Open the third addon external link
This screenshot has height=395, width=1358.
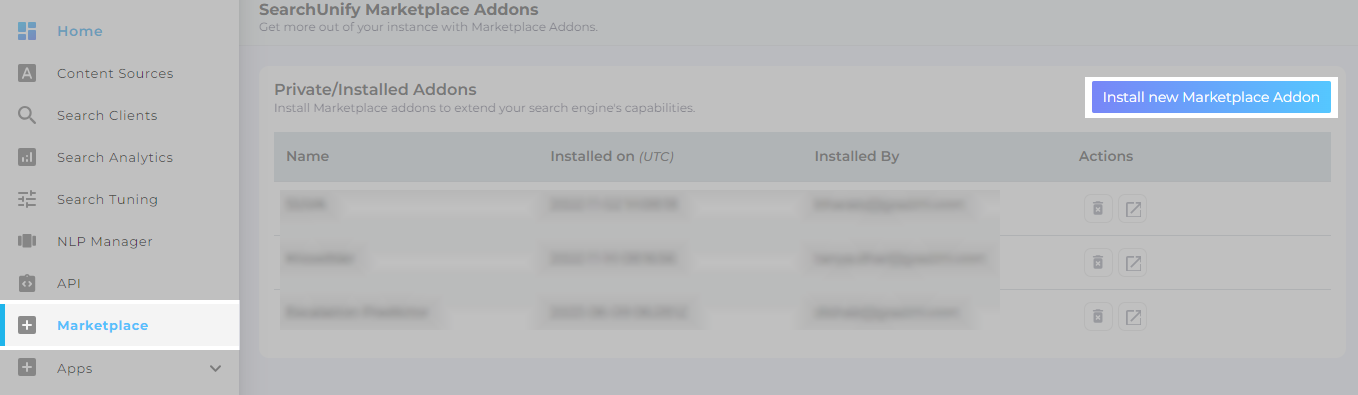point(1133,317)
